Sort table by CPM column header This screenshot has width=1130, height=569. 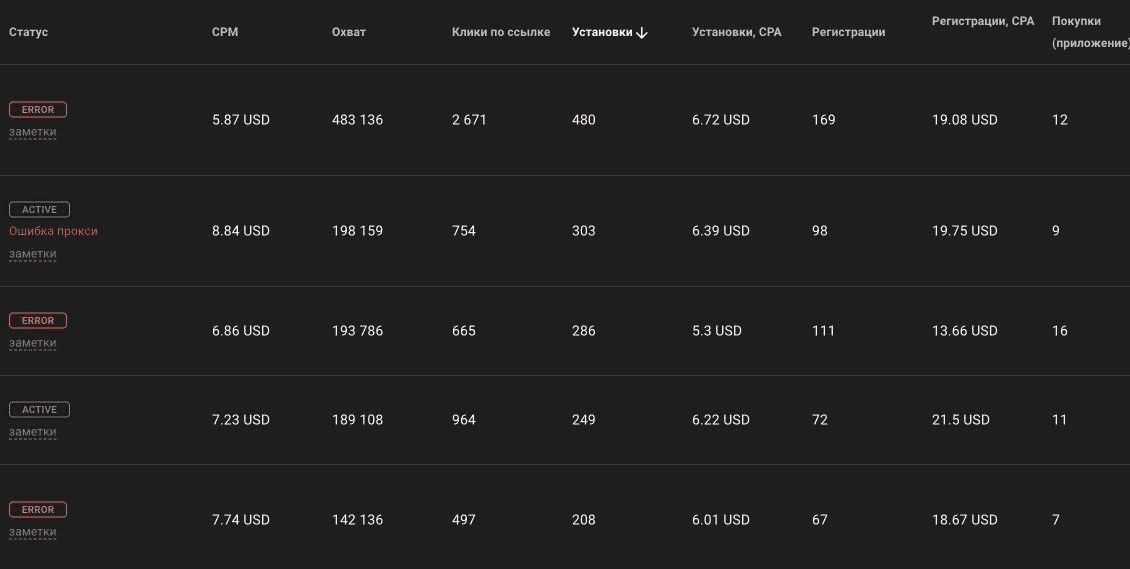point(225,32)
